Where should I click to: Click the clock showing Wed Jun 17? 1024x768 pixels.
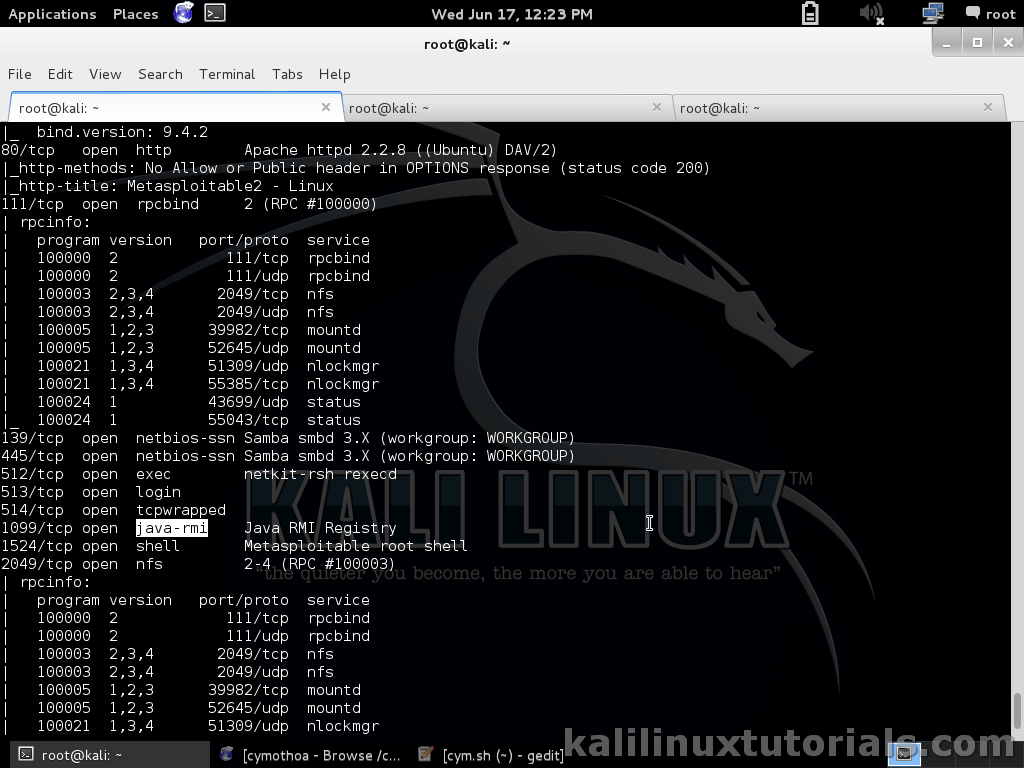tap(511, 14)
